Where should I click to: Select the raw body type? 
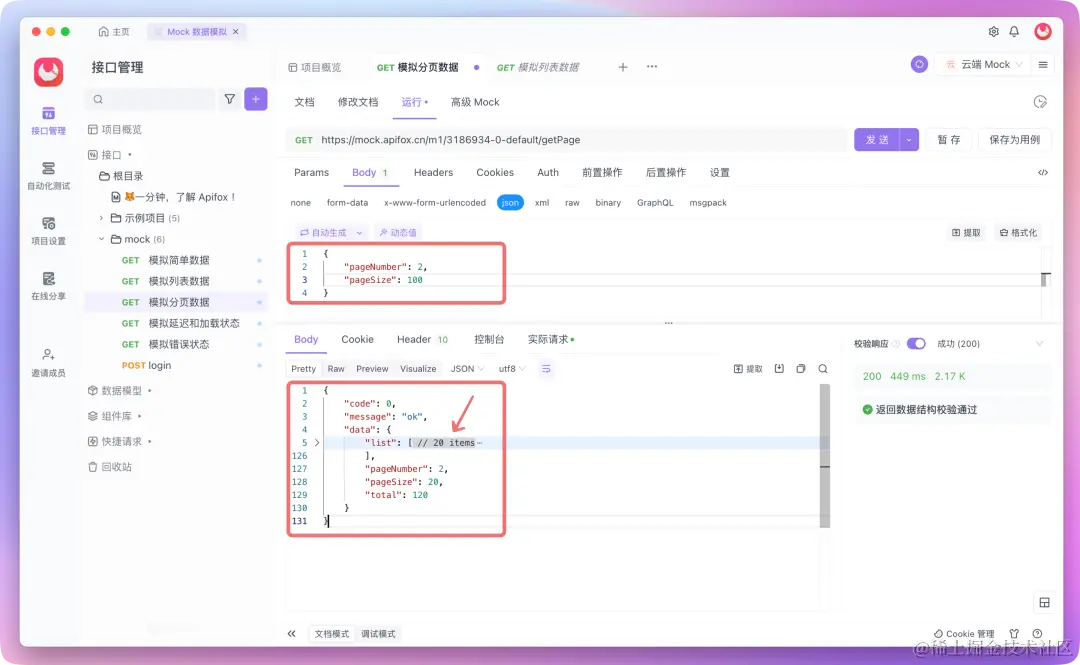[572, 203]
